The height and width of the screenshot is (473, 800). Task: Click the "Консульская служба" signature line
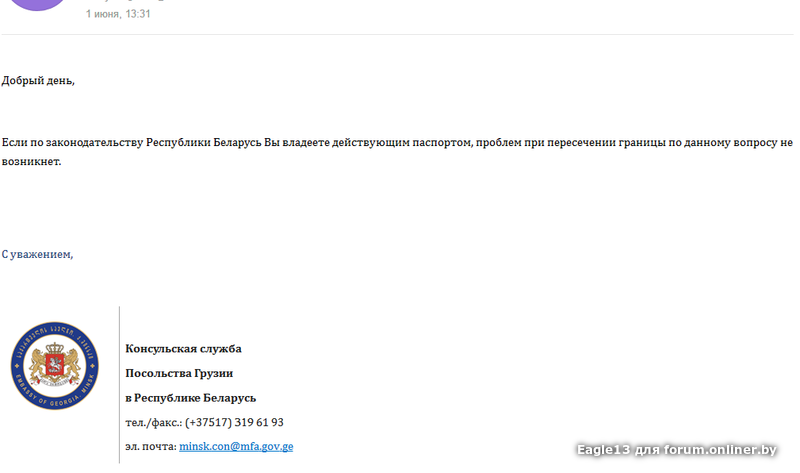183,349
